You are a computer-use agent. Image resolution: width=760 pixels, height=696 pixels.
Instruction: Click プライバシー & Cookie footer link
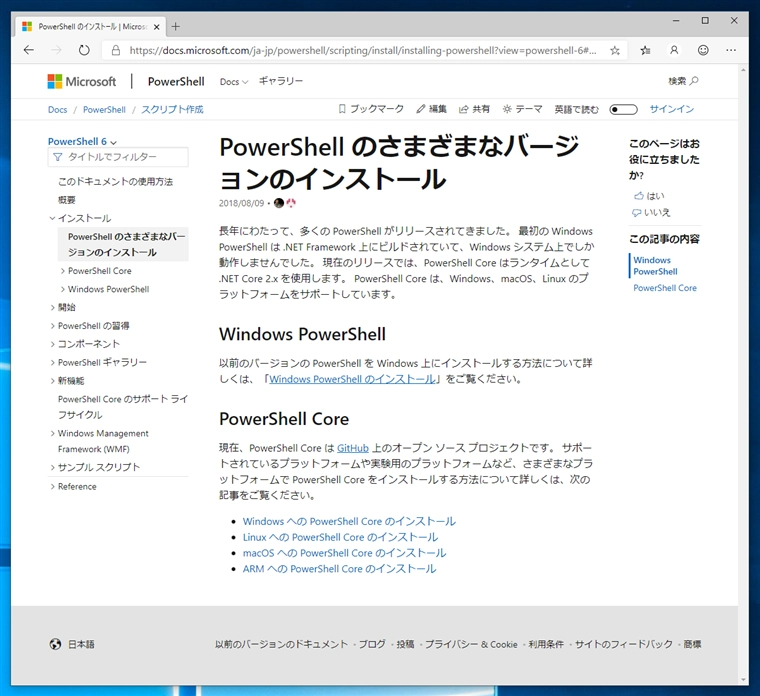coord(471,644)
